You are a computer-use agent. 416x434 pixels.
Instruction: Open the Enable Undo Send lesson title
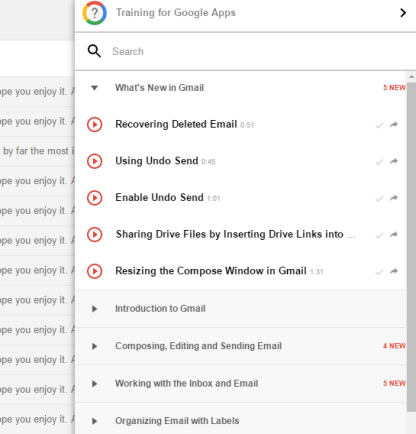click(x=159, y=197)
